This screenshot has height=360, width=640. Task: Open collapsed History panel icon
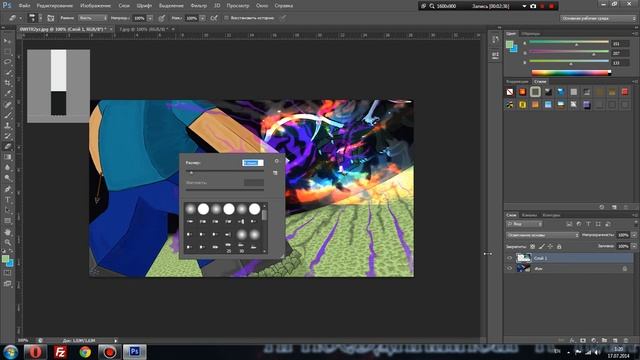tap(495, 40)
